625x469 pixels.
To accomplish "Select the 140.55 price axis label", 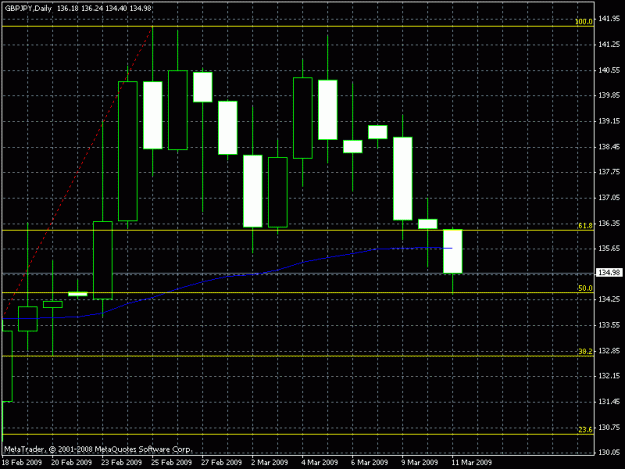I will 609,70.
